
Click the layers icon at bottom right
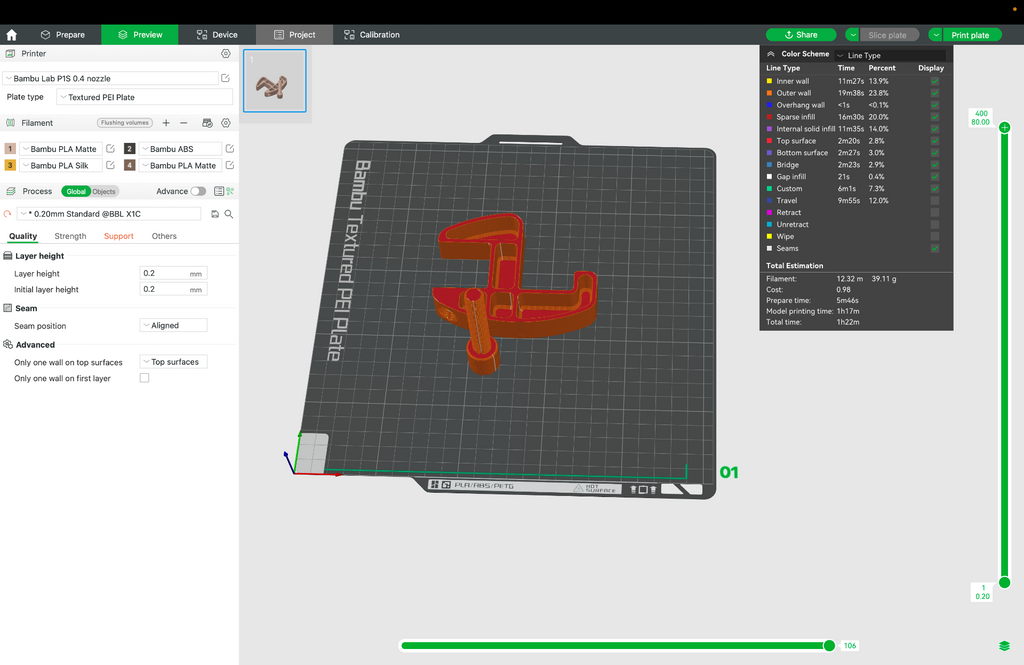tap(1004, 646)
